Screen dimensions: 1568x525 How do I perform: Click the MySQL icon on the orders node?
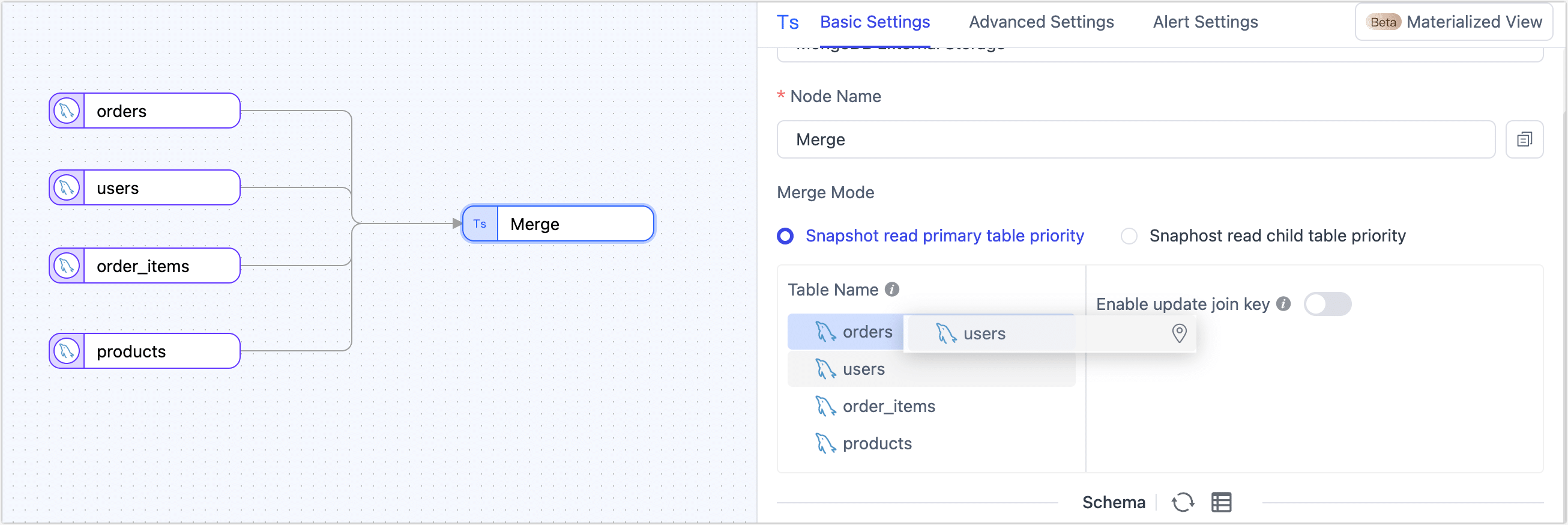coord(67,111)
